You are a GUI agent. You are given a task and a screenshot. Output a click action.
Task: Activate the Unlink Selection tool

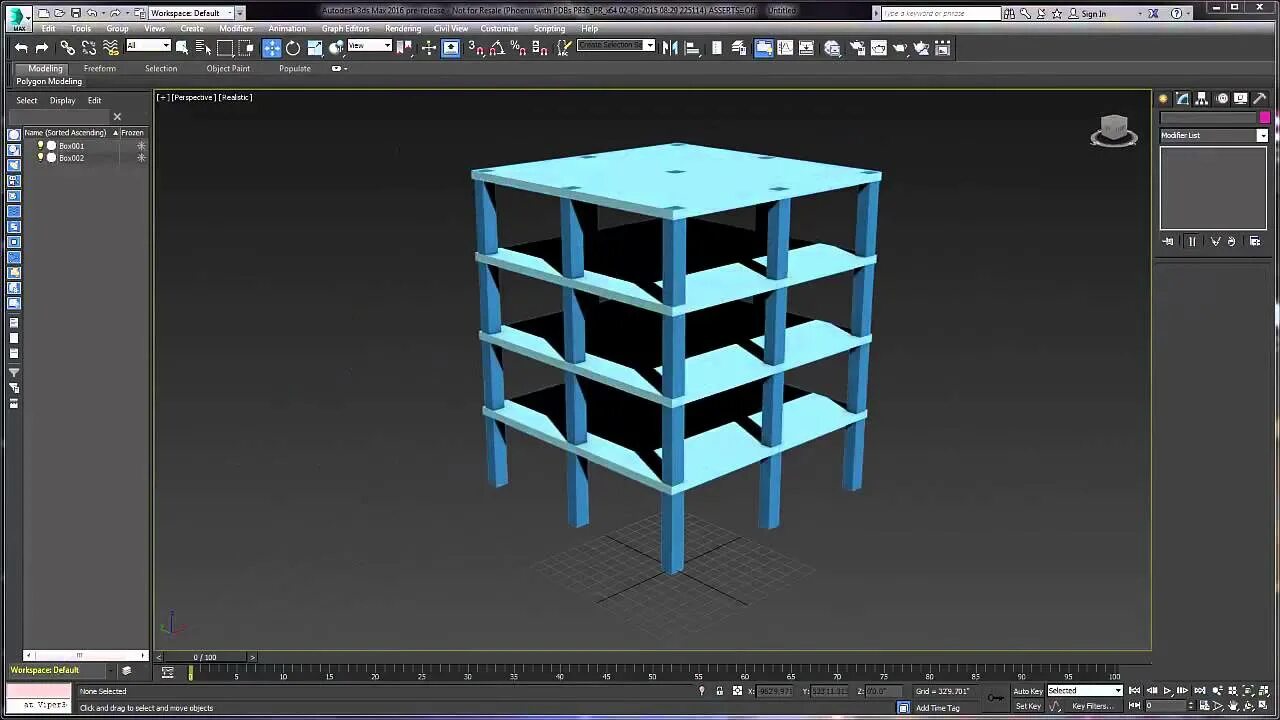coord(89,48)
